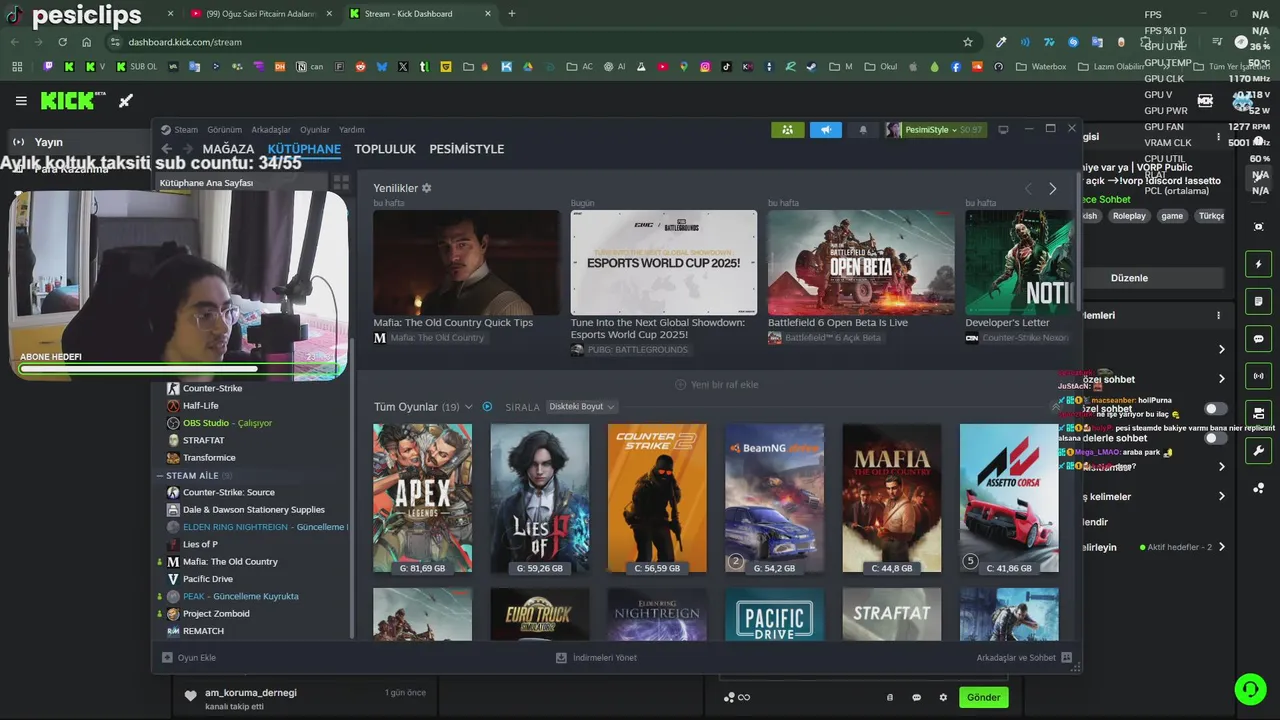
Task: Click Oyun Ekle plus icon
Action: 167,657
